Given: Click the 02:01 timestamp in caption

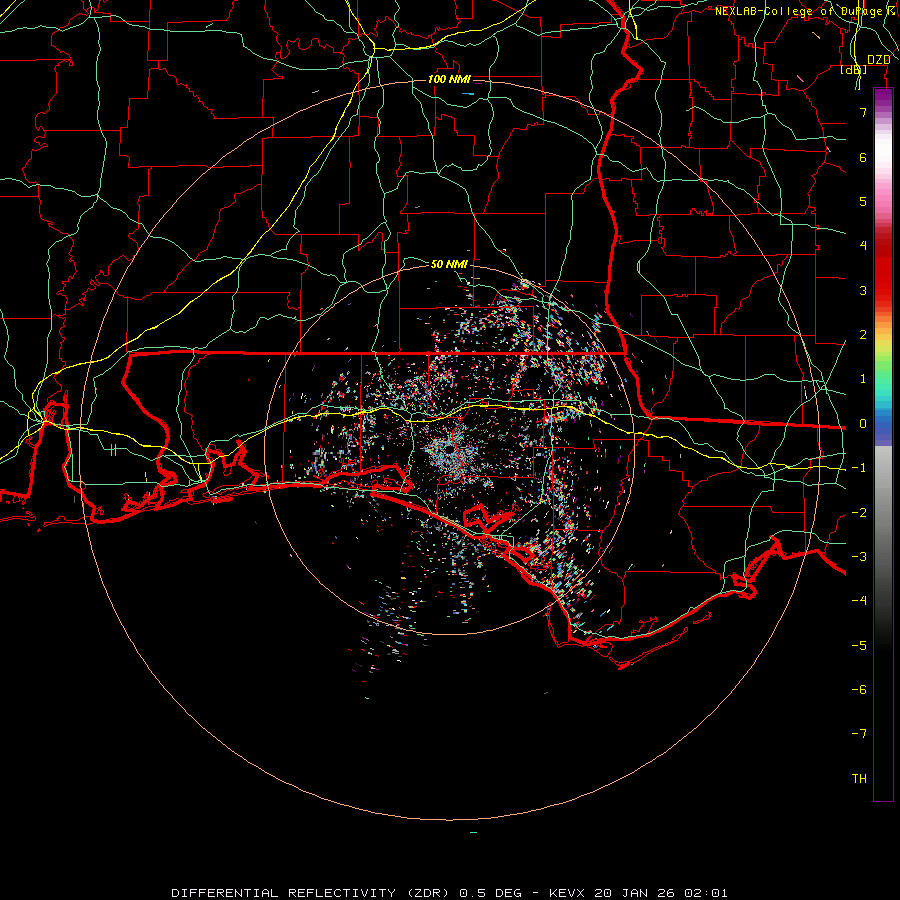Looking at the screenshot, I should pos(706,893).
